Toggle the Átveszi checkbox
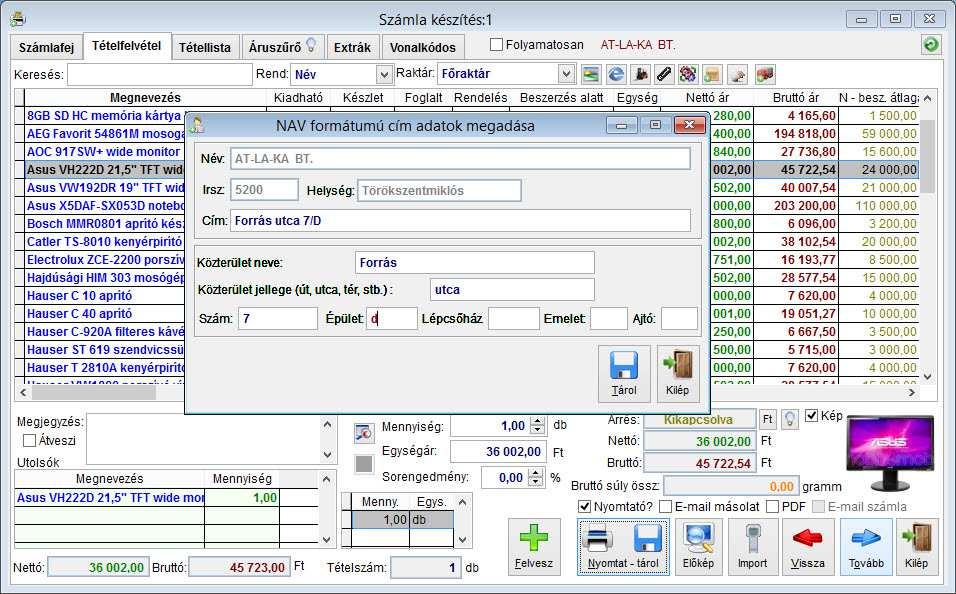Viewport: 956px width, 594px height. point(29,440)
